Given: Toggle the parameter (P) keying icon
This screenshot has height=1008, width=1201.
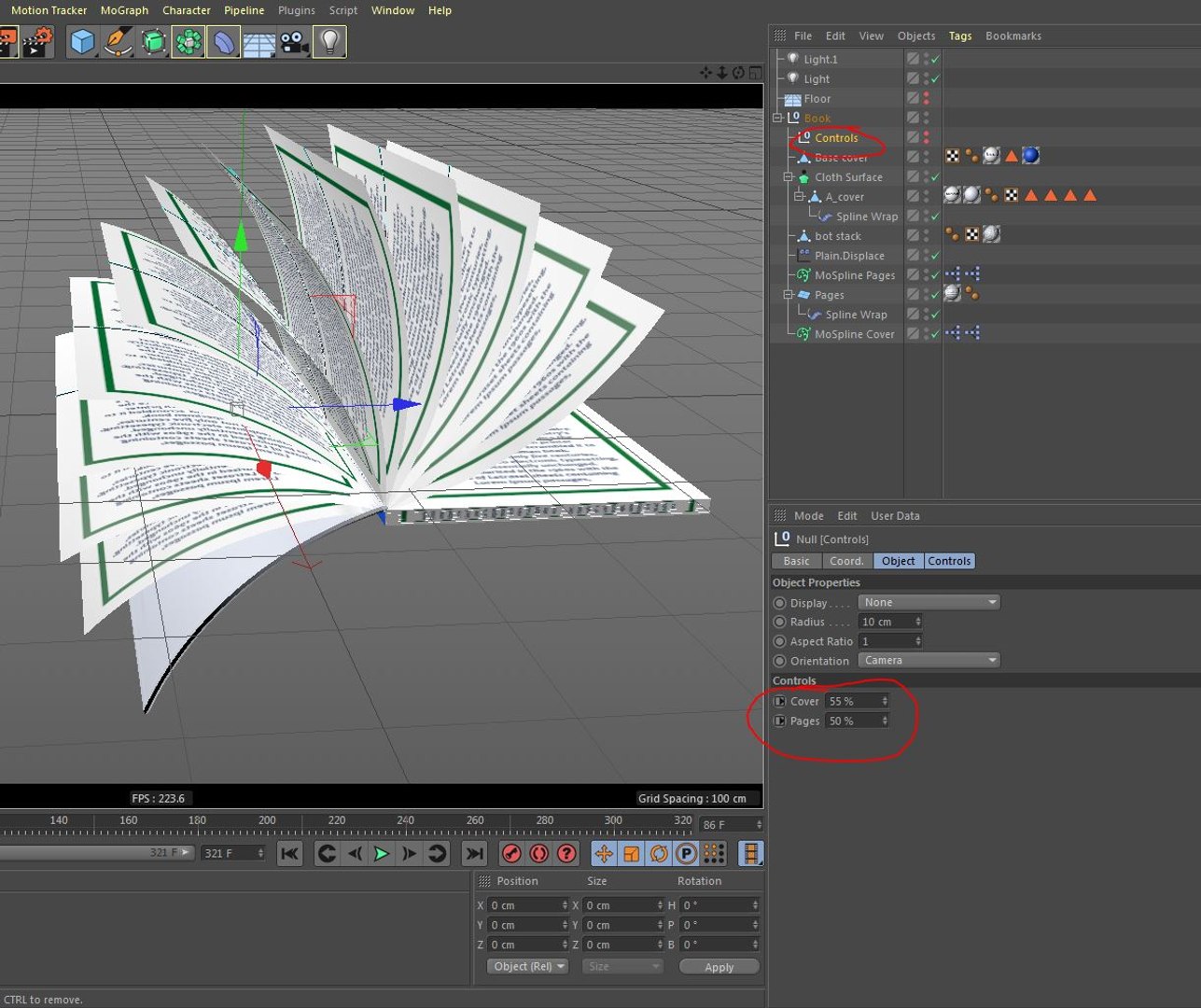Looking at the screenshot, I should click(x=686, y=853).
